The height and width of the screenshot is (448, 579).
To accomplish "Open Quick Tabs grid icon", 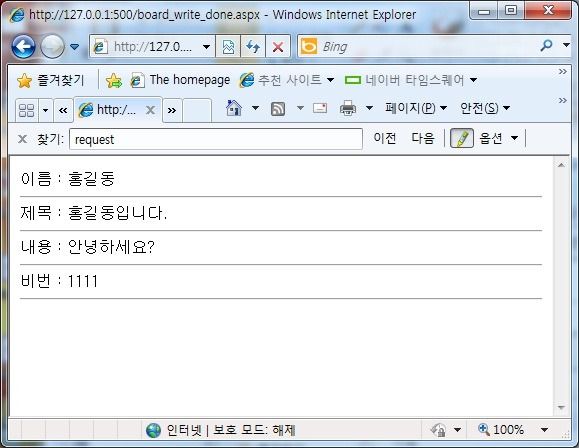I will [x=27, y=110].
